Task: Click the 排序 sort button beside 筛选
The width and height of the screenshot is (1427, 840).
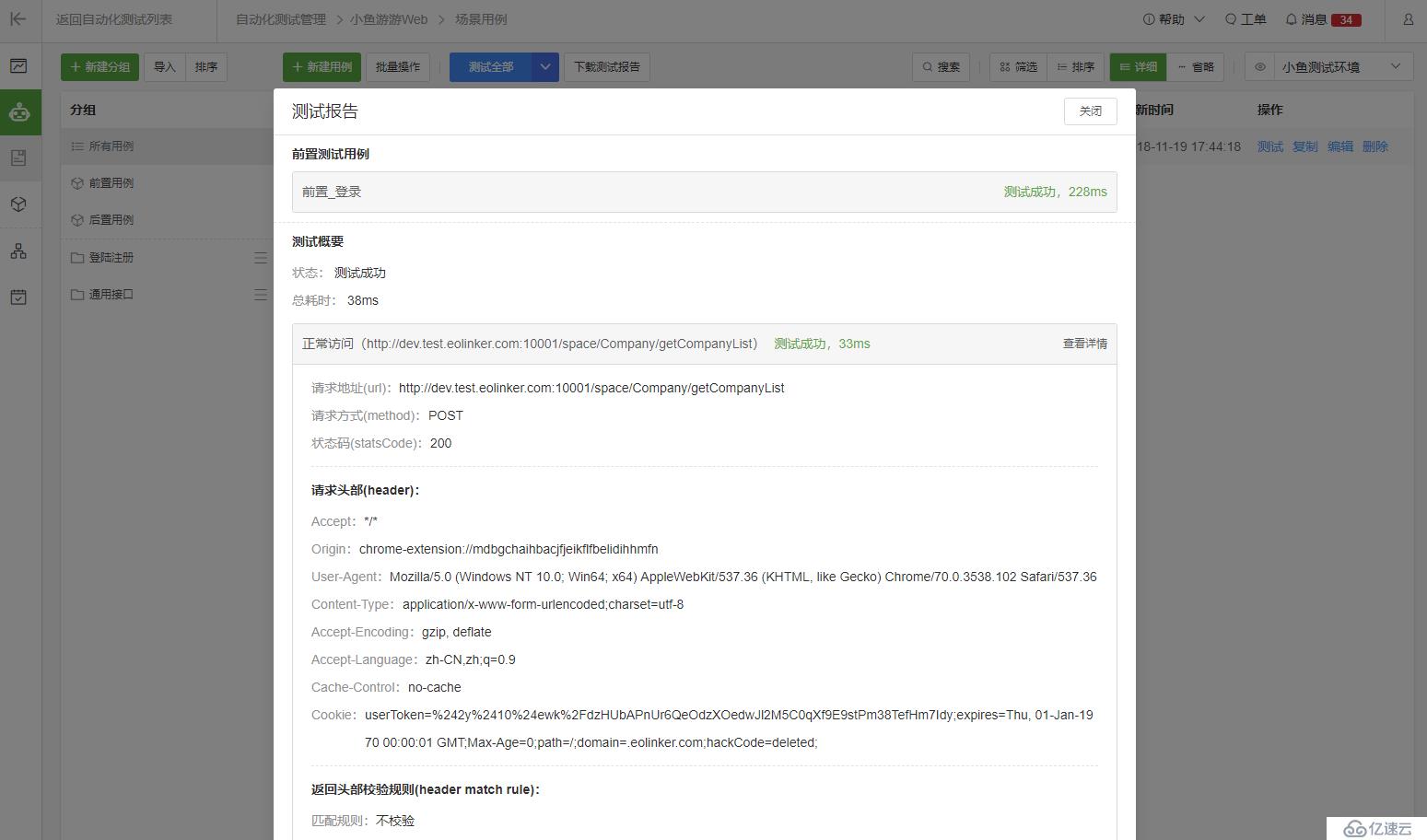Action: coord(1076,66)
